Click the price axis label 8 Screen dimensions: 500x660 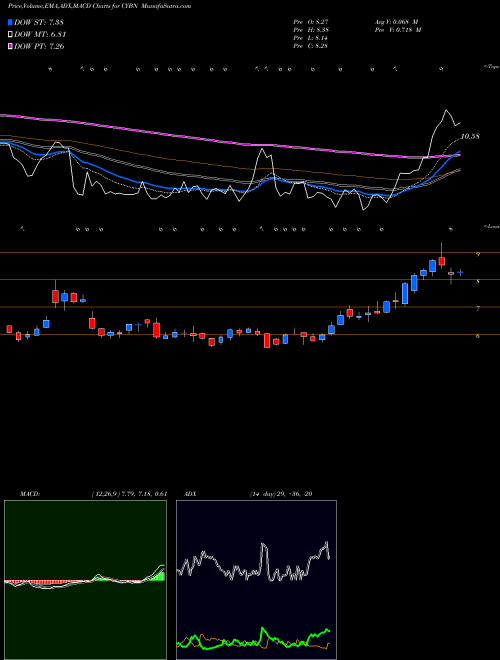[478, 282]
